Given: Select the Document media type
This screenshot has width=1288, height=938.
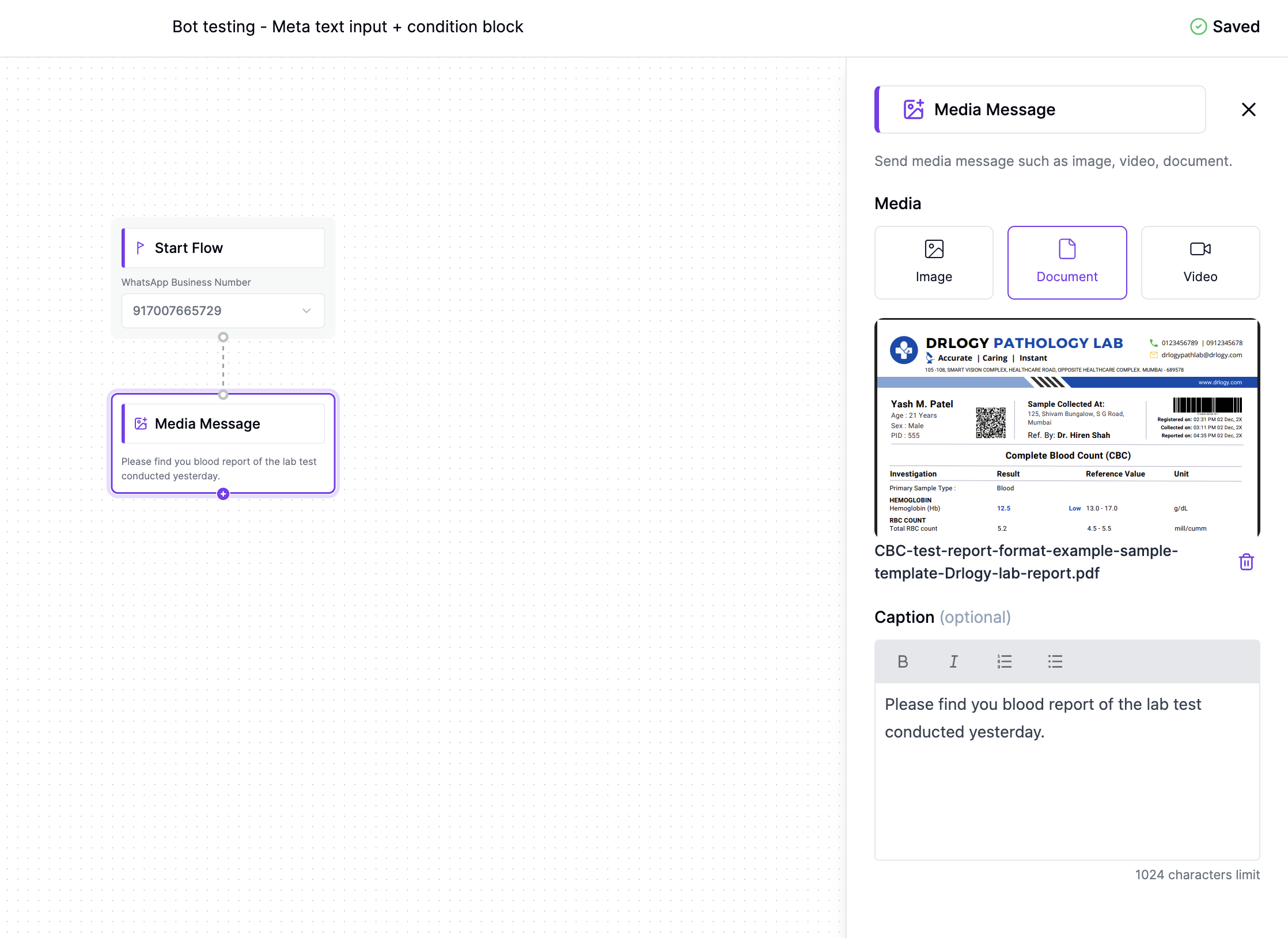Looking at the screenshot, I should point(1067,262).
